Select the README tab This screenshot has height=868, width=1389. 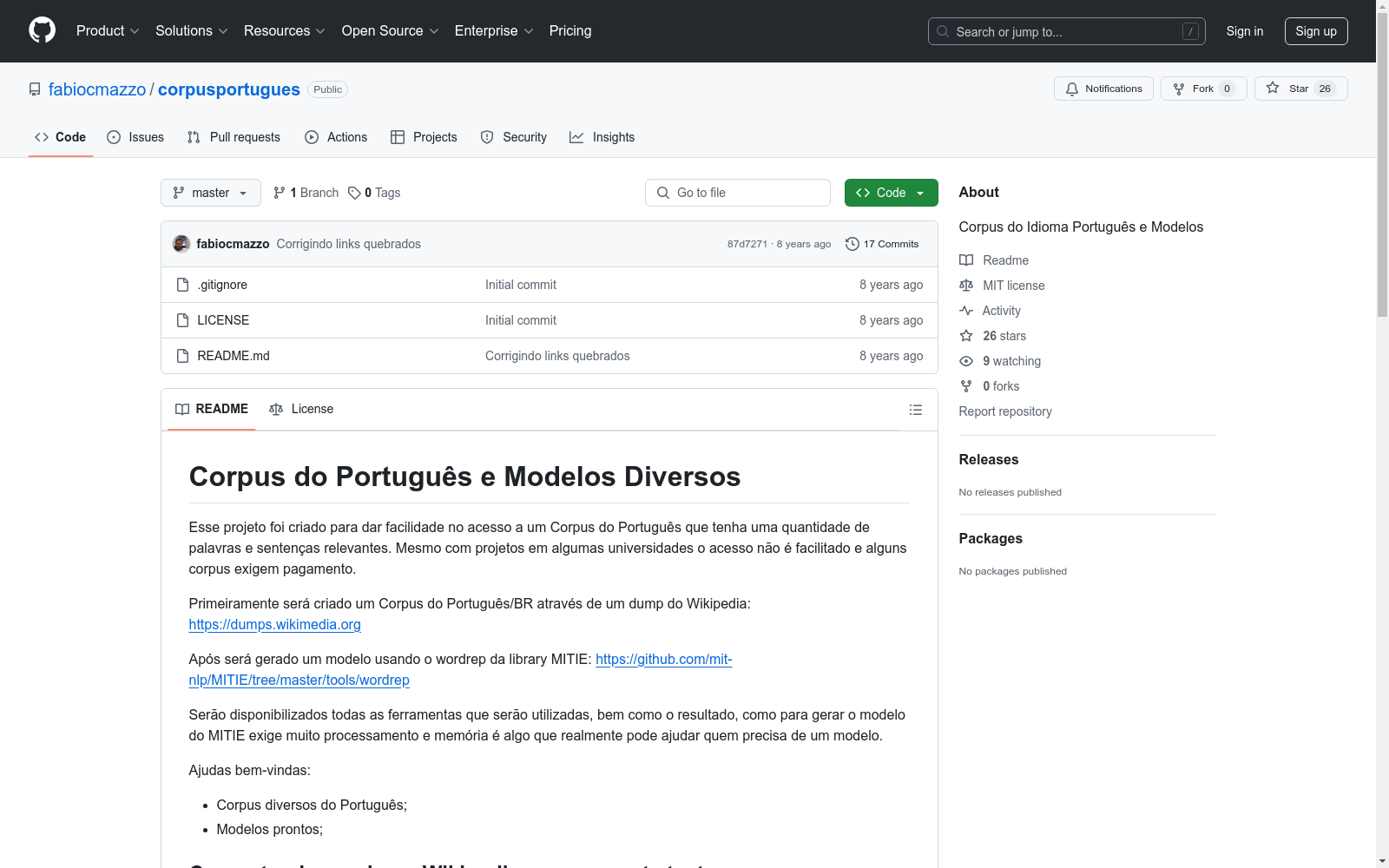(x=212, y=409)
